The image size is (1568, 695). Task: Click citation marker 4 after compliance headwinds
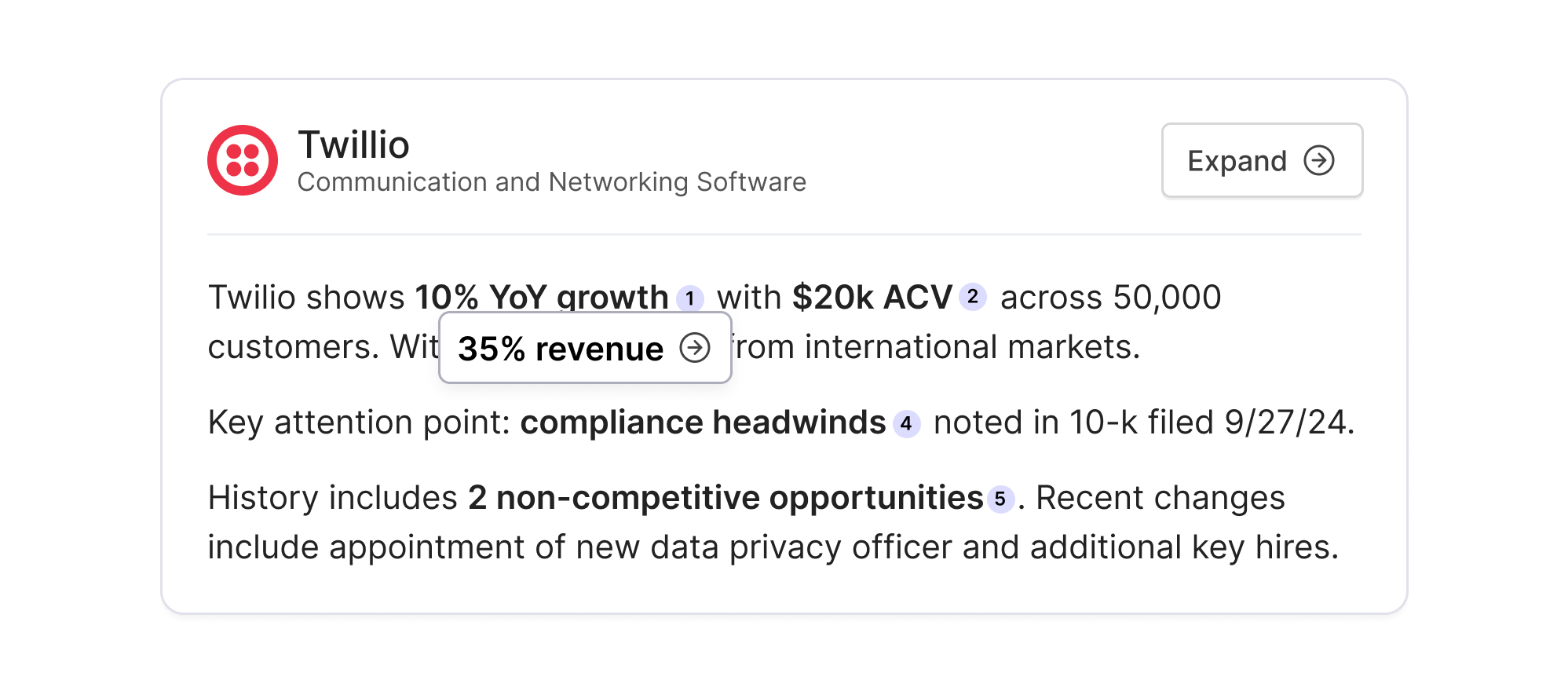tap(906, 423)
